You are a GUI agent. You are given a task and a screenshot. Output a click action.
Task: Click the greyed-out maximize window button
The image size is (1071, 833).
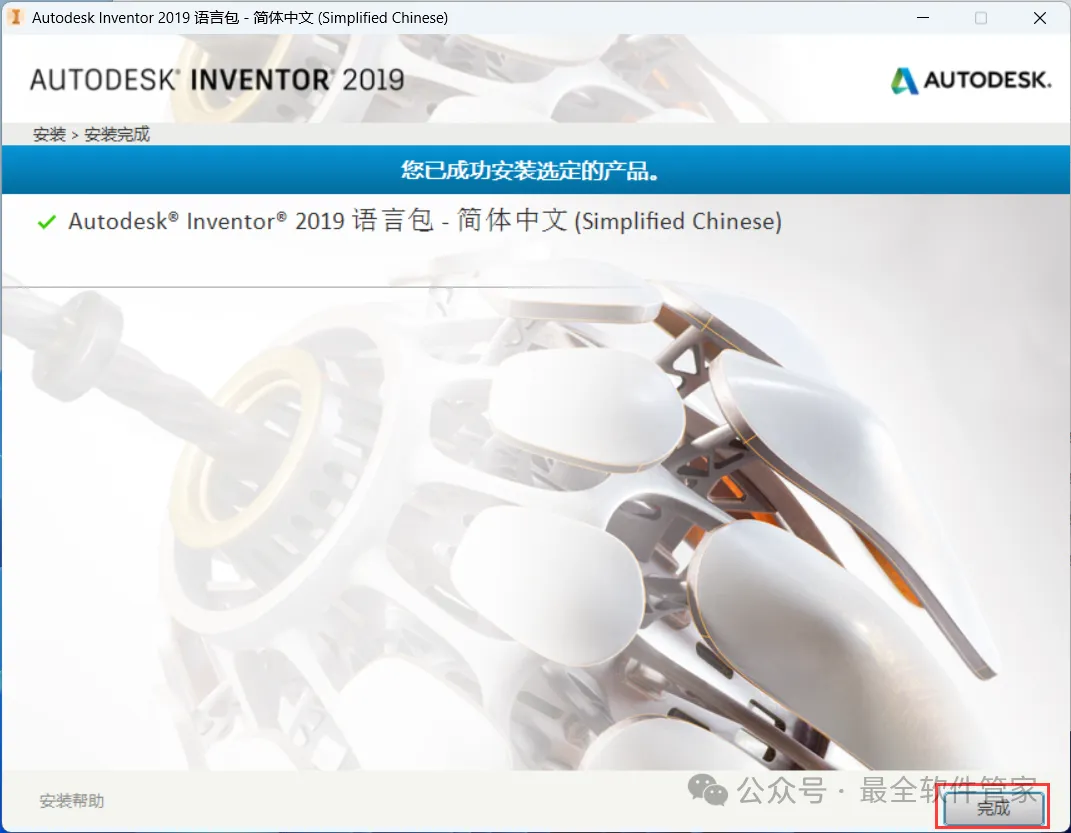pos(981,17)
